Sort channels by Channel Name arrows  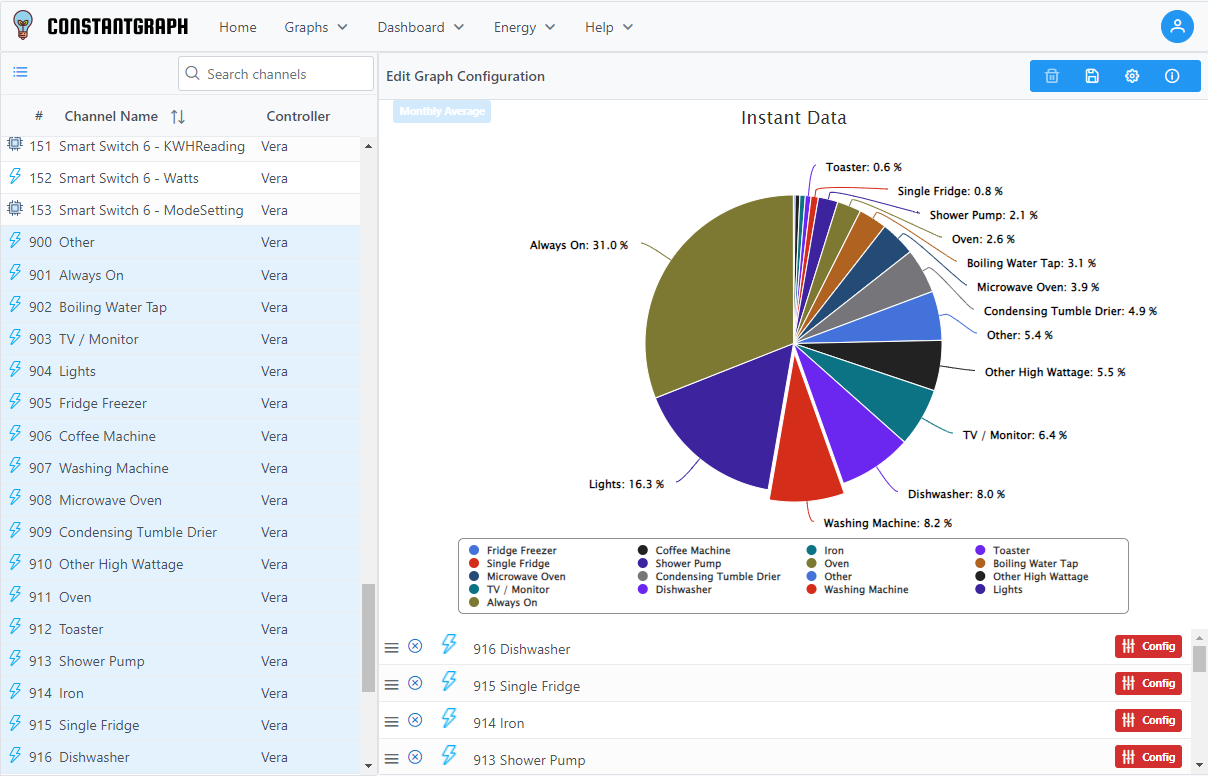click(178, 116)
